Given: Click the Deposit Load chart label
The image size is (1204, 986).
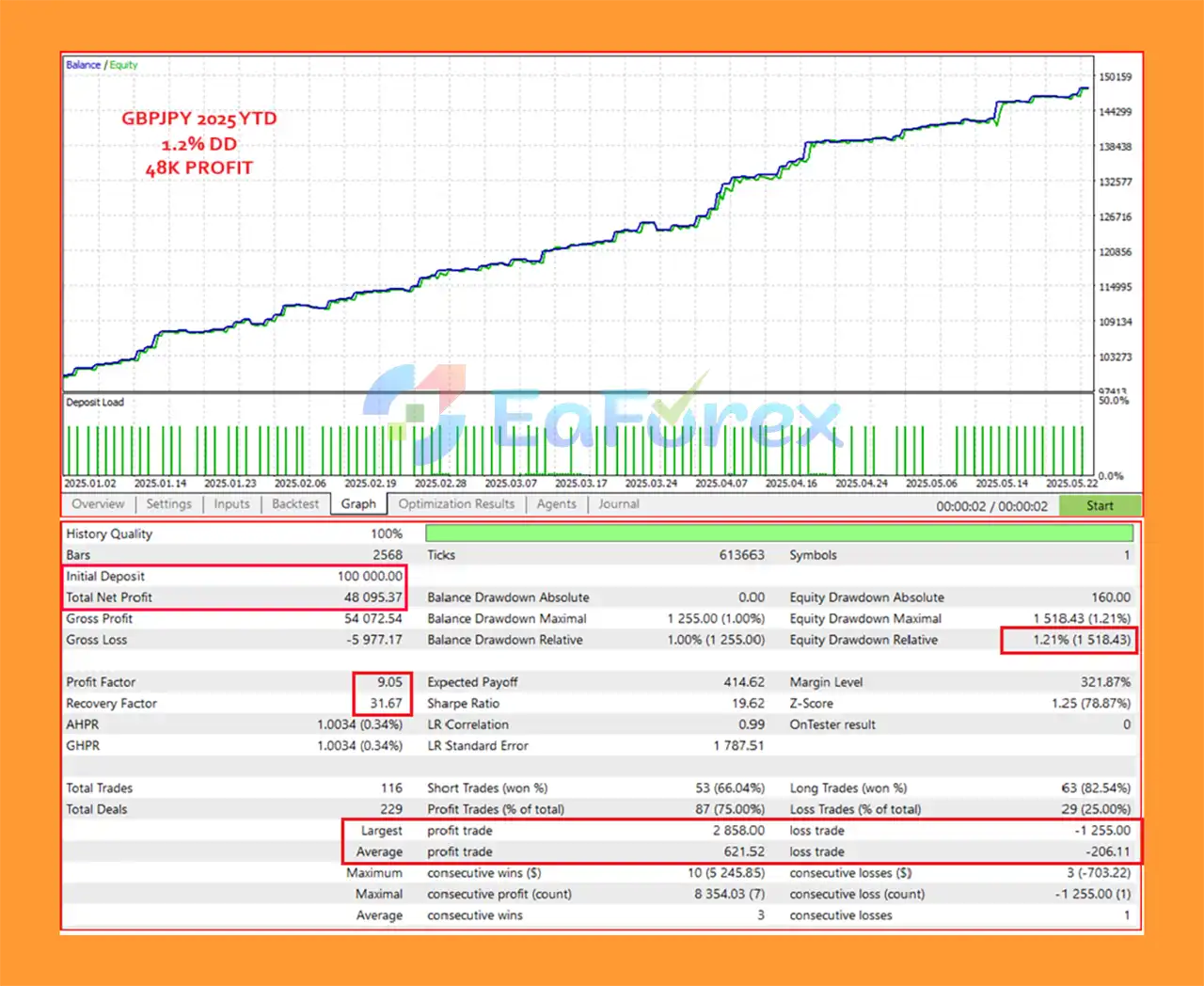Looking at the screenshot, I should pos(94,403).
